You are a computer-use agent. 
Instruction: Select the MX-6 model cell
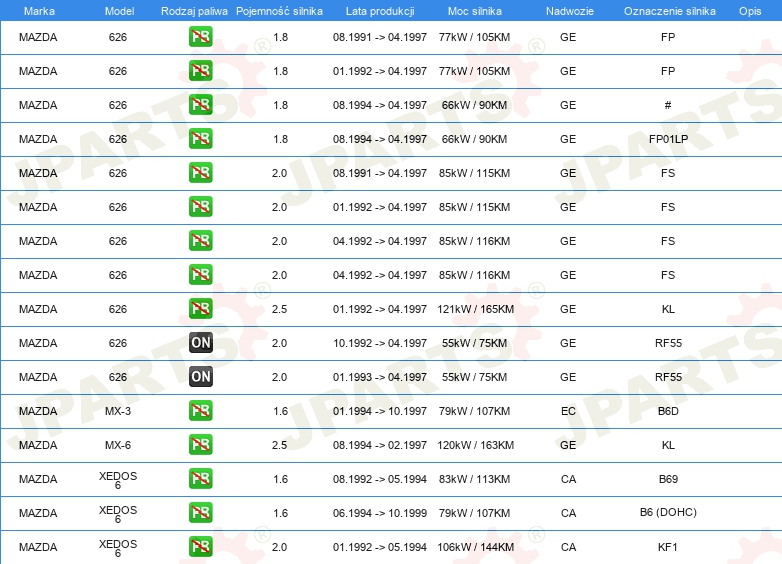click(x=118, y=445)
